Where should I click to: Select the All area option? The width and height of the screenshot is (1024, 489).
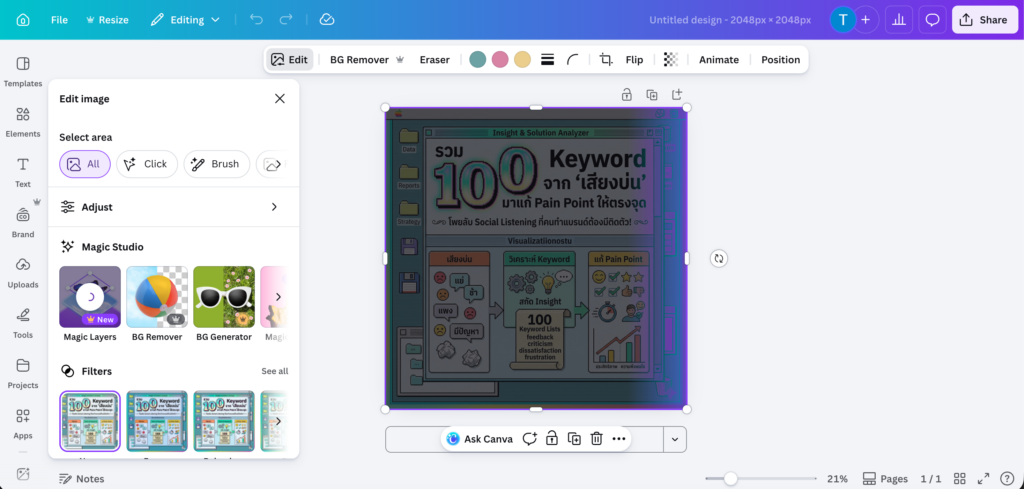pyautogui.click(x=85, y=164)
